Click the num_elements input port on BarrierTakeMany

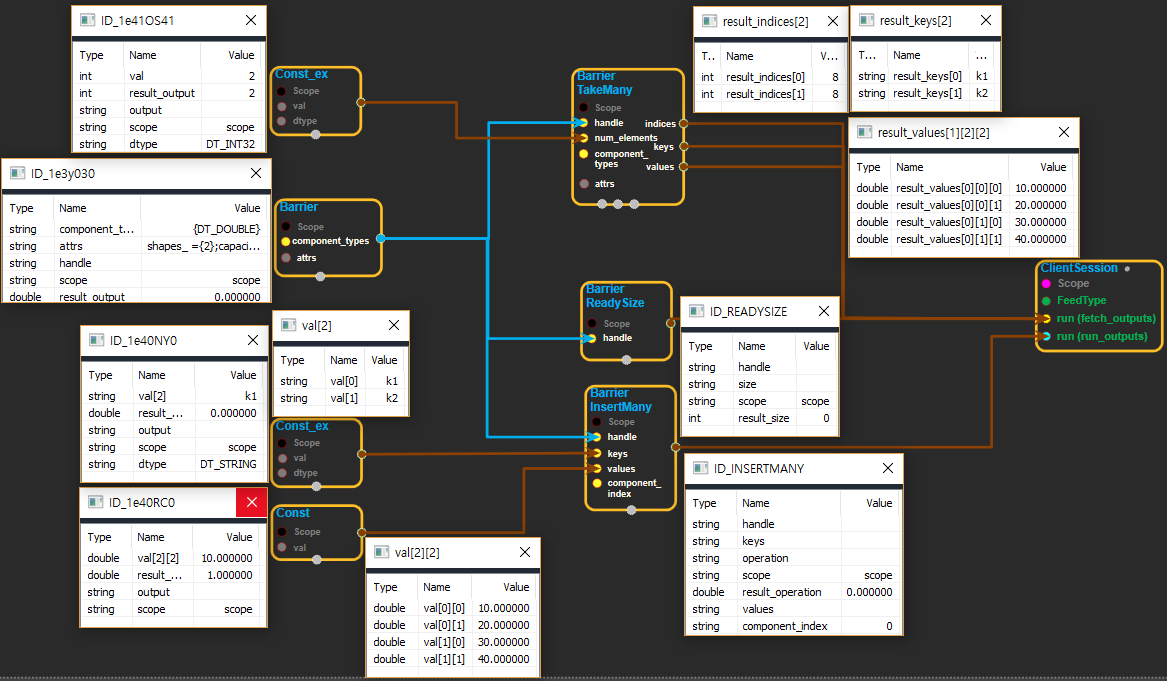pyautogui.click(x=583, y=138)
